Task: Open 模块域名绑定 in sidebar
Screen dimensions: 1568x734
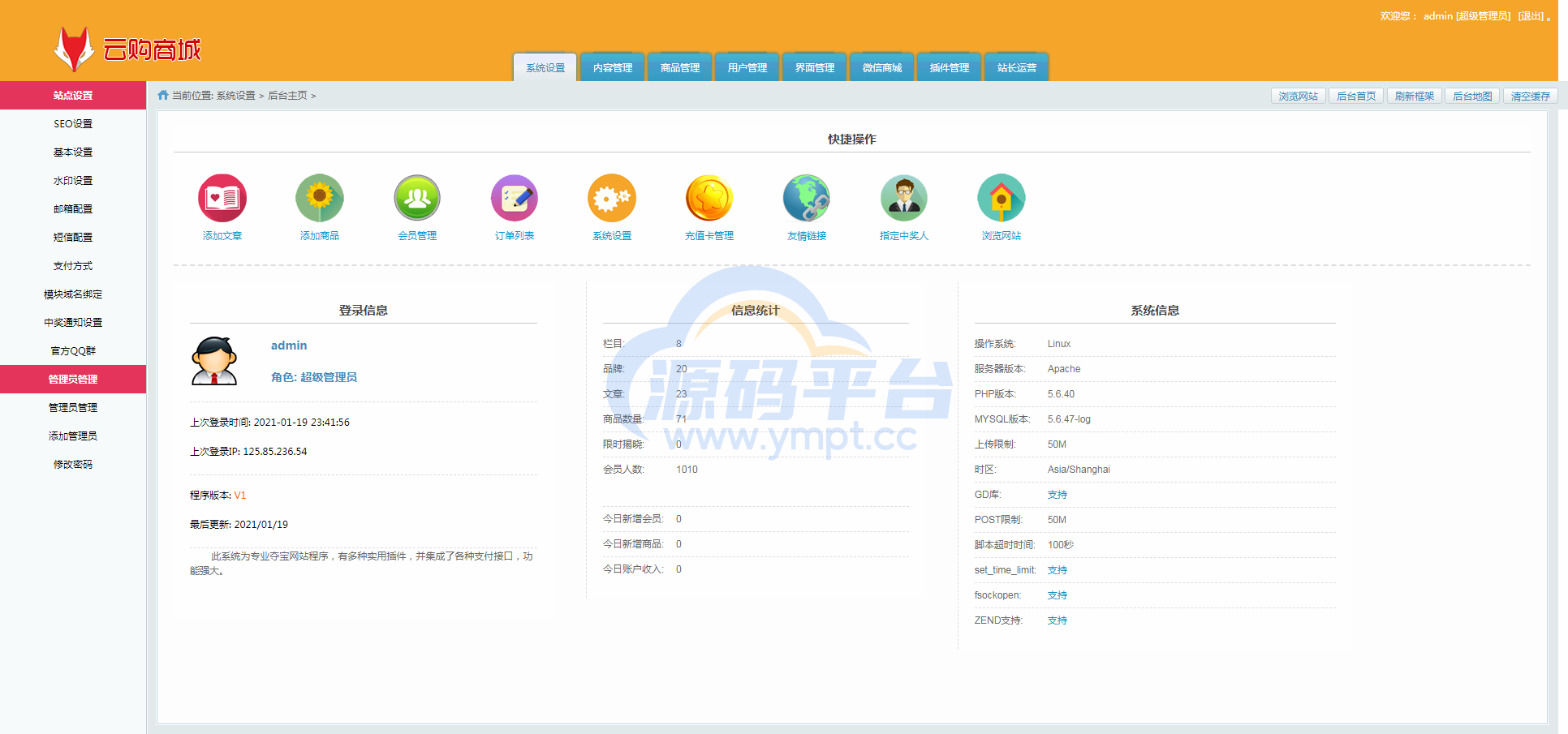Action: [73, 294]
